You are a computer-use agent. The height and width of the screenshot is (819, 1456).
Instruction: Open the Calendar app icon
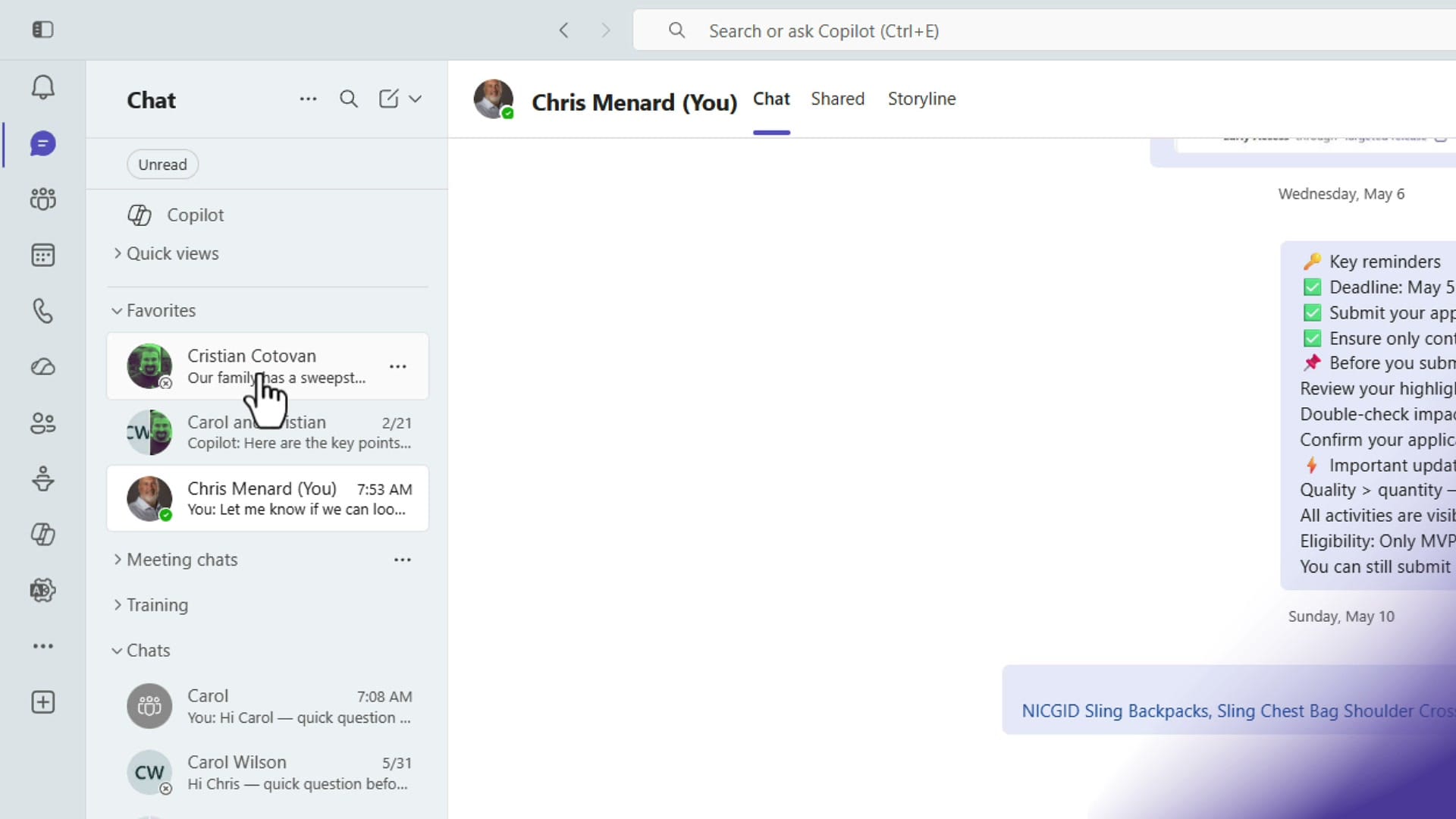point(43,256)
